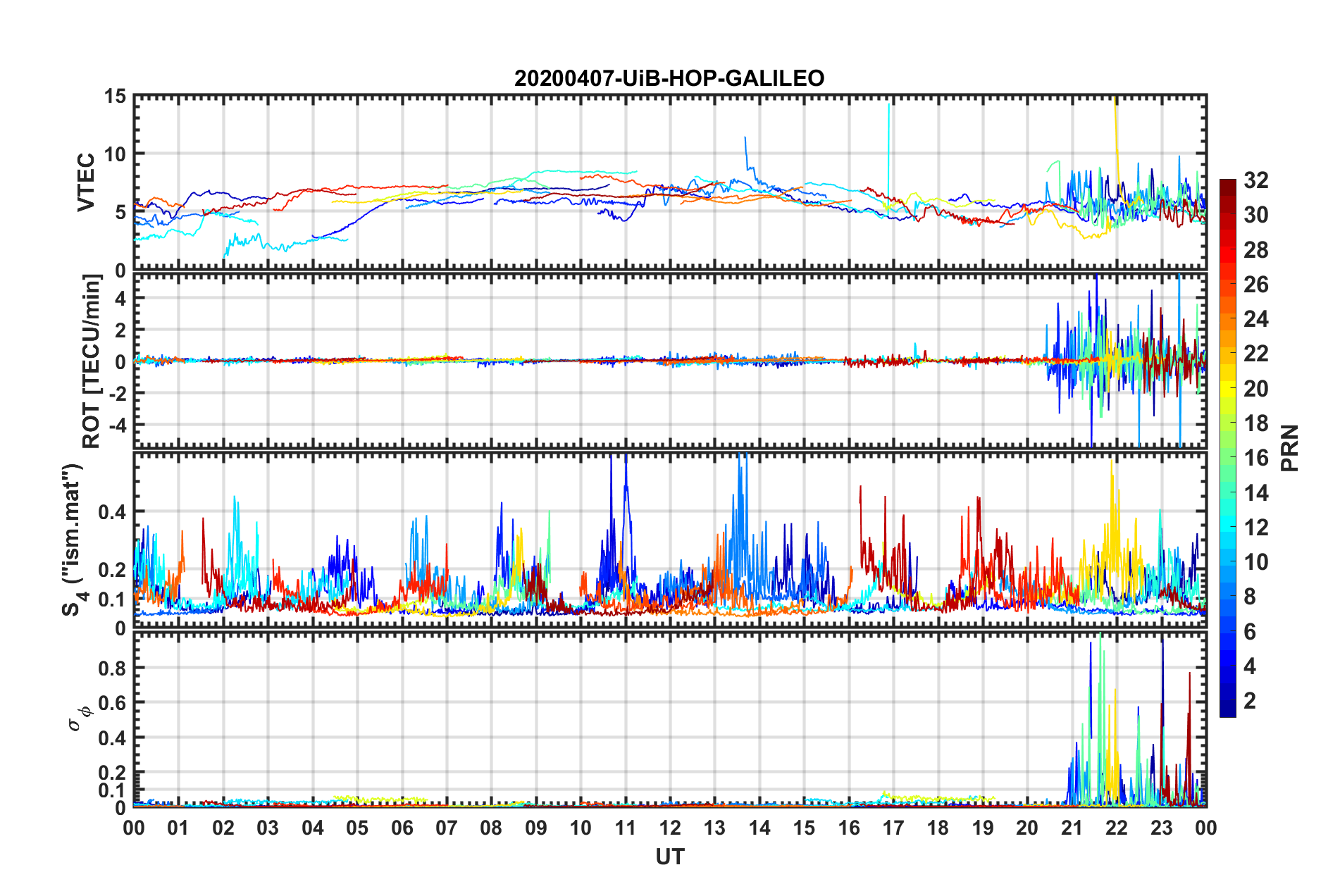Select UT axis tick label 07
Screen dimensions: 1340x896
click(x=447, y=828)
